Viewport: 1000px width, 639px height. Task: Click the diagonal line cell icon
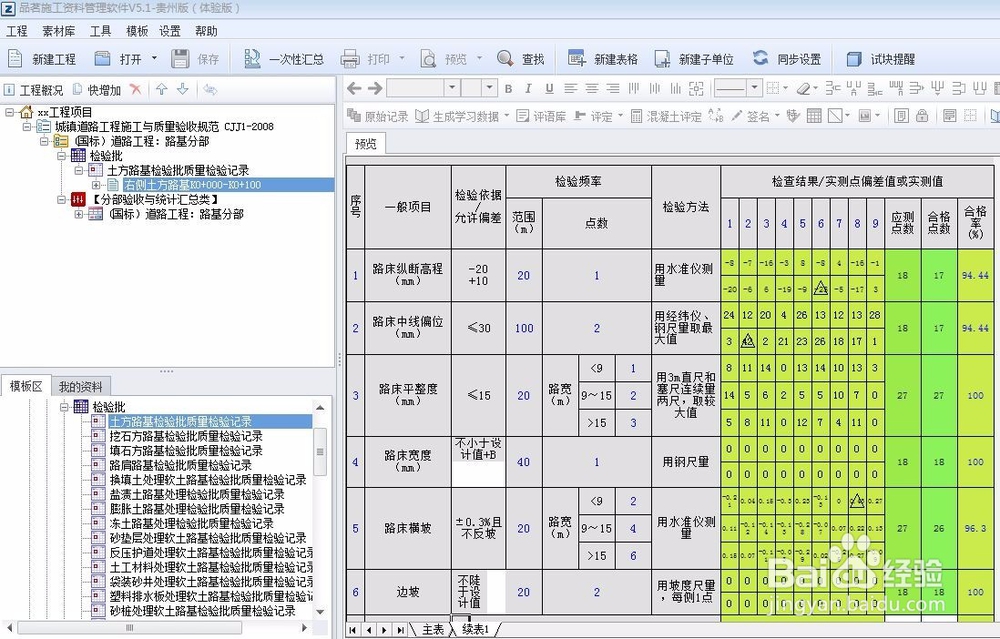(834, 115)
